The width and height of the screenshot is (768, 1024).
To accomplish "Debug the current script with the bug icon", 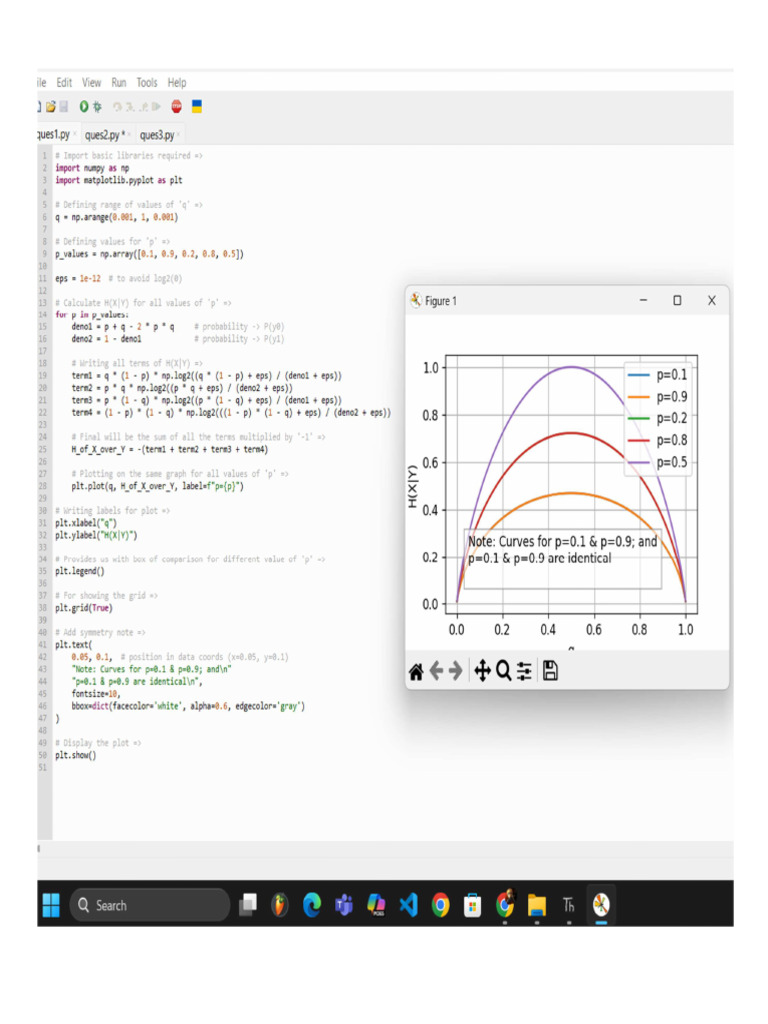I will [x=97, y=106].
